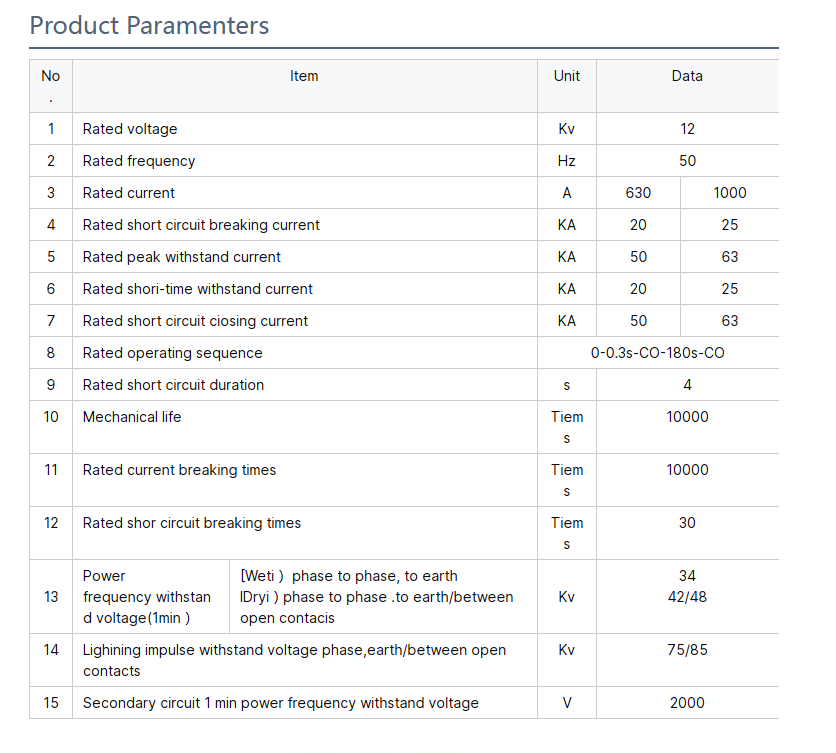Select the 2000 data value

point(687,703)
